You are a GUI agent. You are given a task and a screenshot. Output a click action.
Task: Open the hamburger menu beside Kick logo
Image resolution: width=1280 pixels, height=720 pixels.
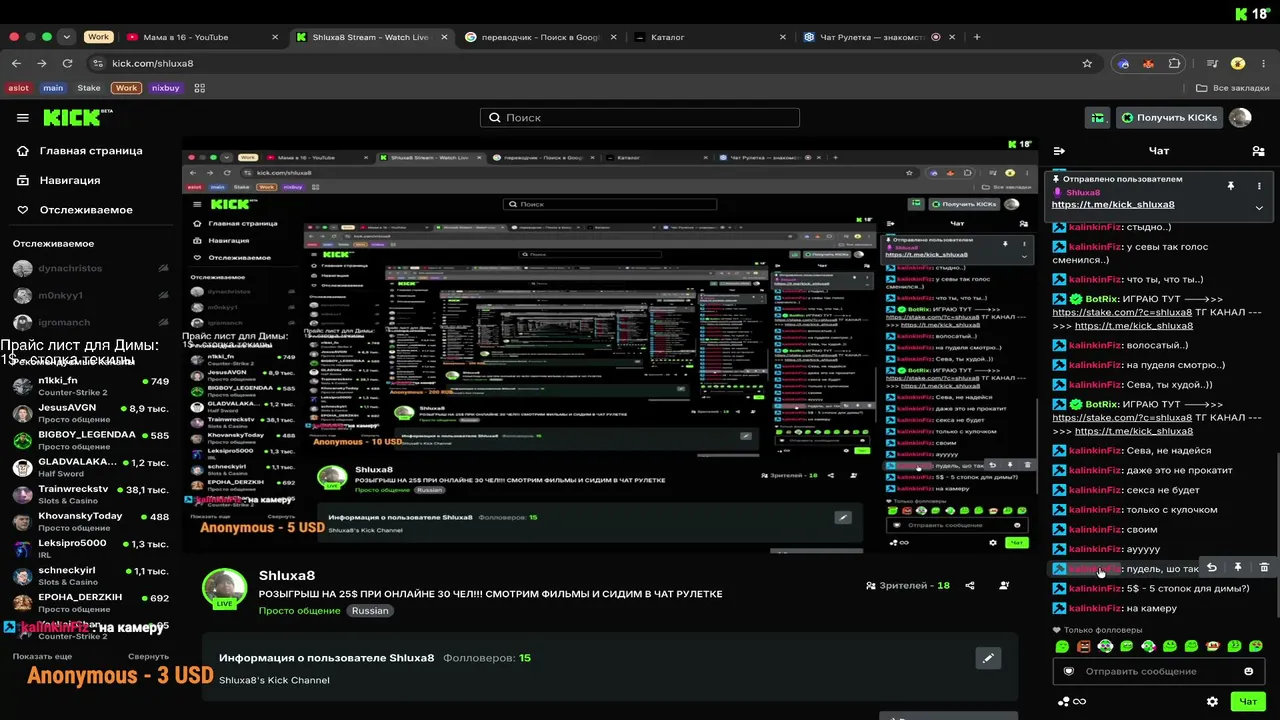click(23, 118)
